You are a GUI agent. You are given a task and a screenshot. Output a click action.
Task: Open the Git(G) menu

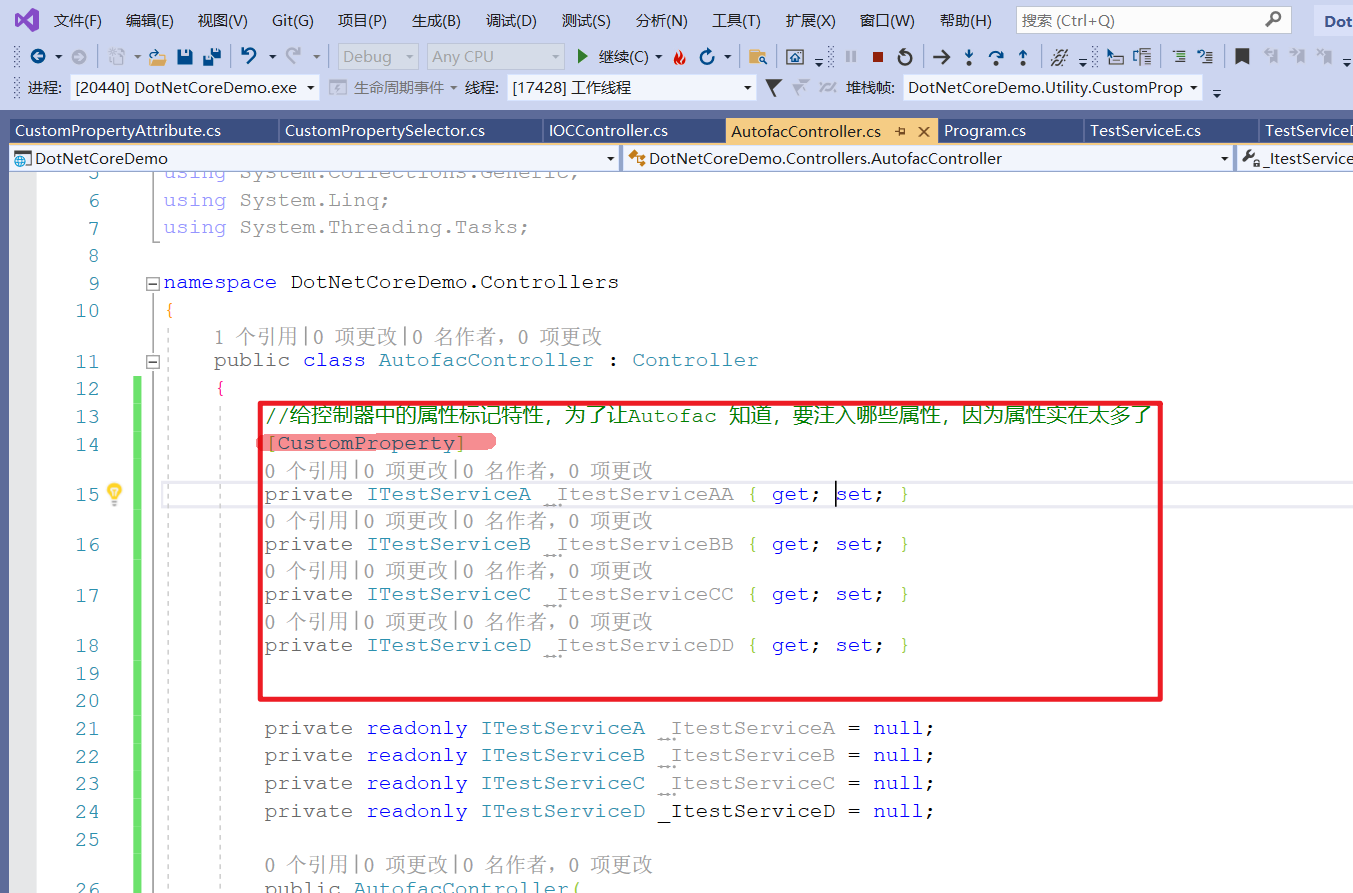[292, 20]
